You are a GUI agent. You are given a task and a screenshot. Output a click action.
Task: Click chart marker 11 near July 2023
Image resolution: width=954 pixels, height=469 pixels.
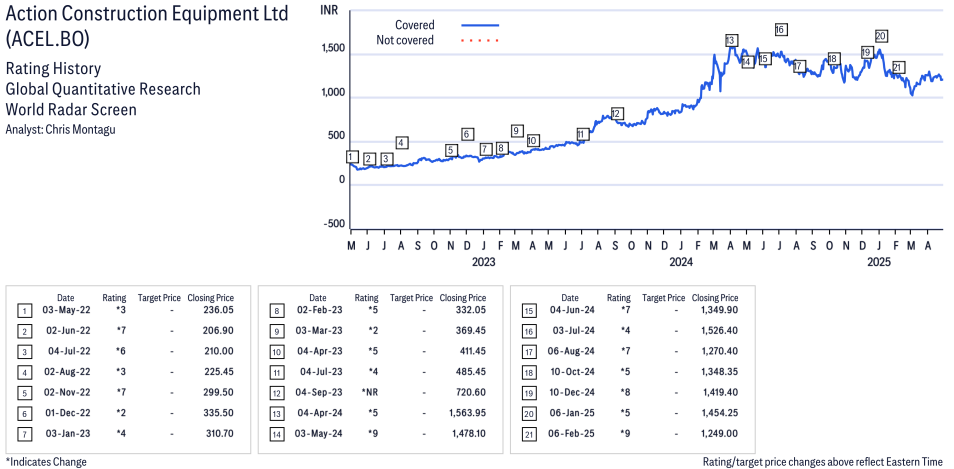pyautogui.click(x=582, y=134)
